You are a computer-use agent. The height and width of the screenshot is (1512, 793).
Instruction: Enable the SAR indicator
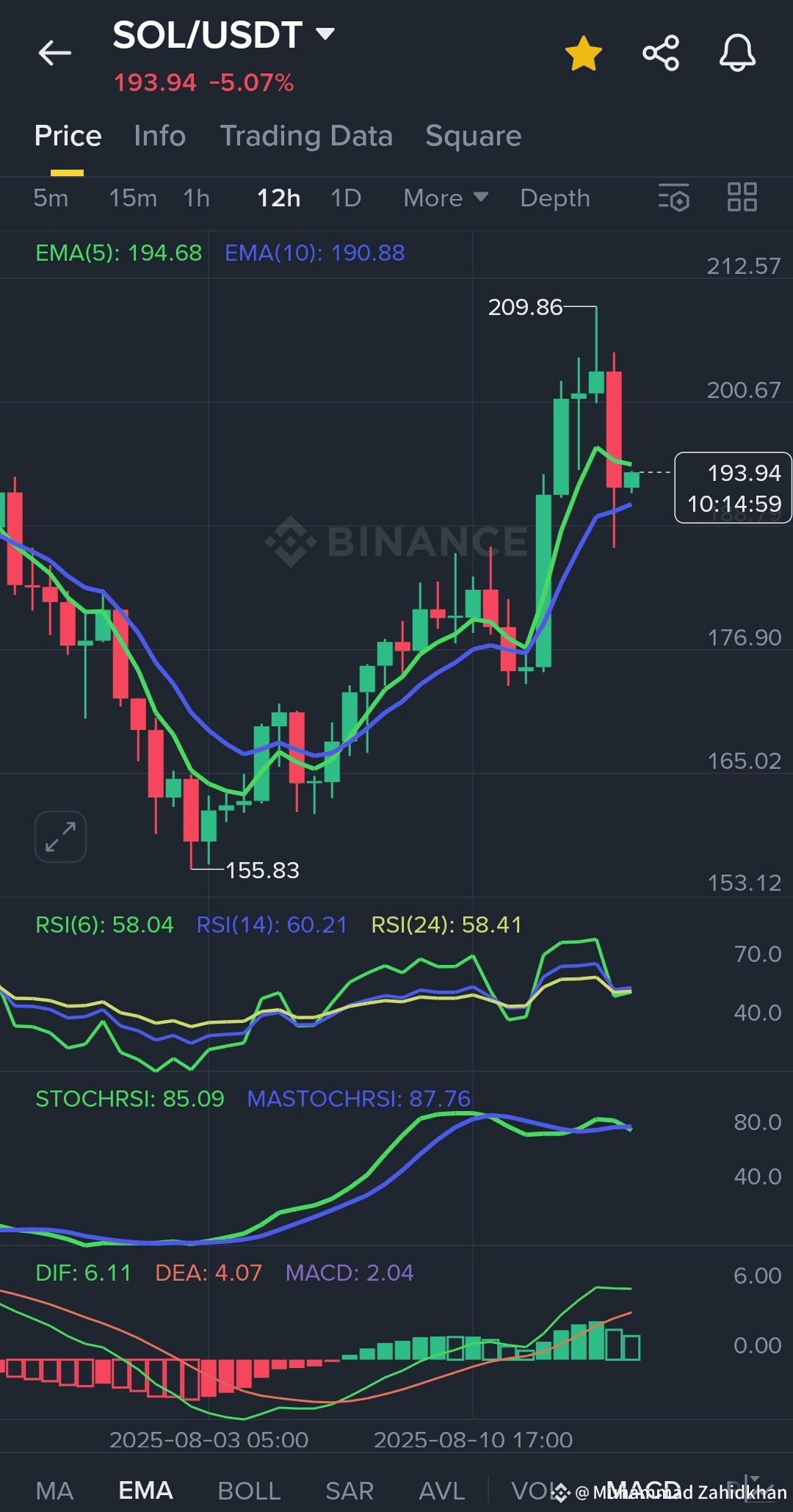click(x=350, y=1491)
